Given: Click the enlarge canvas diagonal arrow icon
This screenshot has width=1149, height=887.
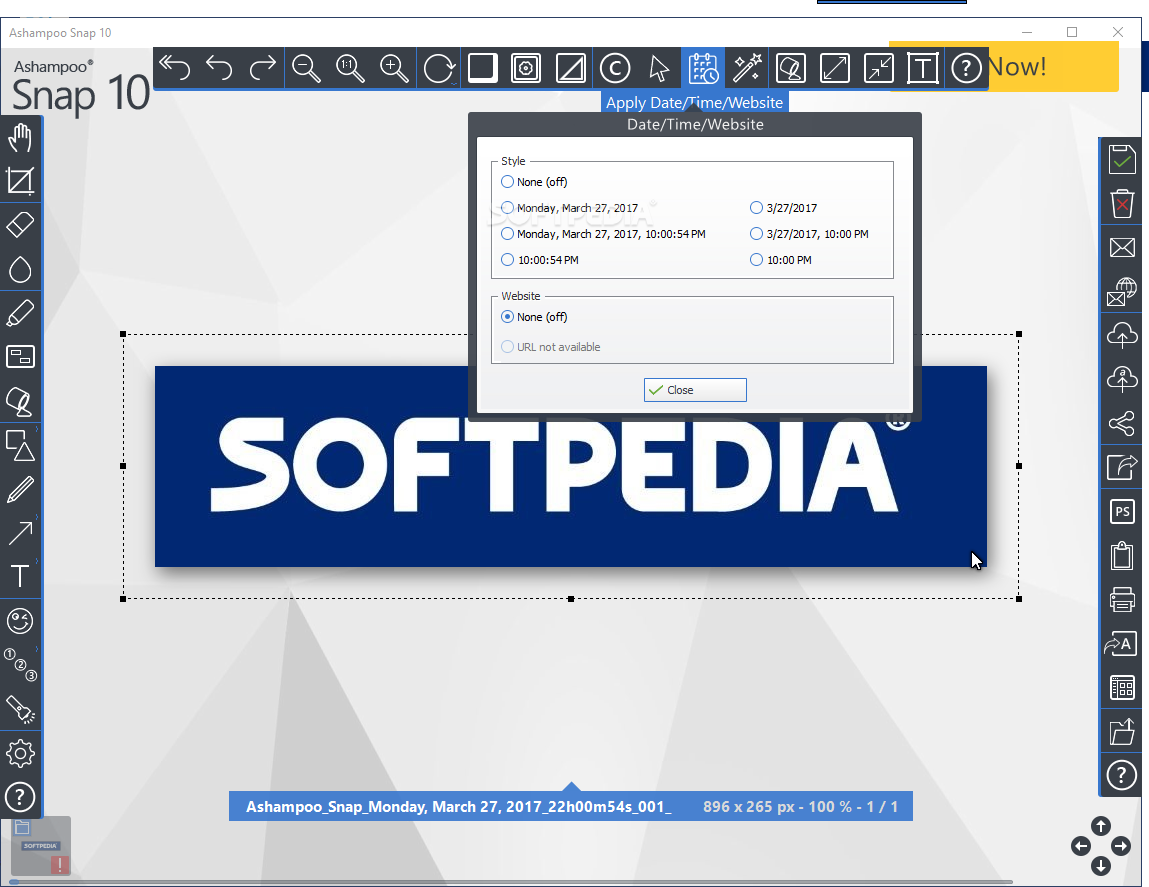Looking at the screenshot, I should (x=835, y=68).
